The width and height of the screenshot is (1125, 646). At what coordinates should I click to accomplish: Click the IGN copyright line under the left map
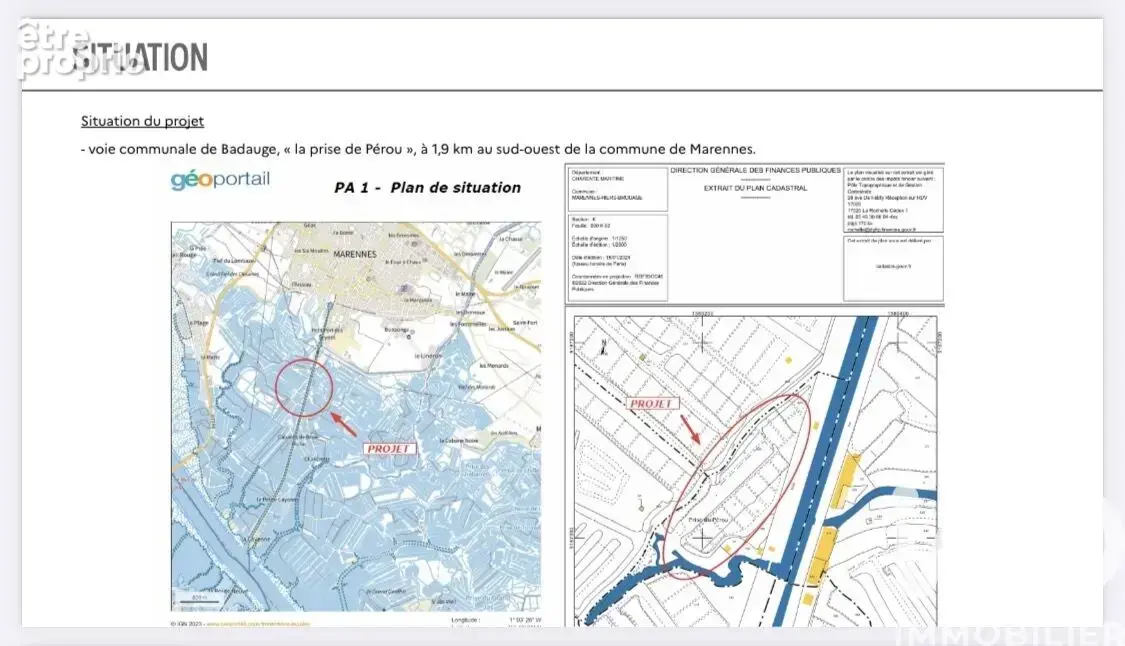coord(241,624)
